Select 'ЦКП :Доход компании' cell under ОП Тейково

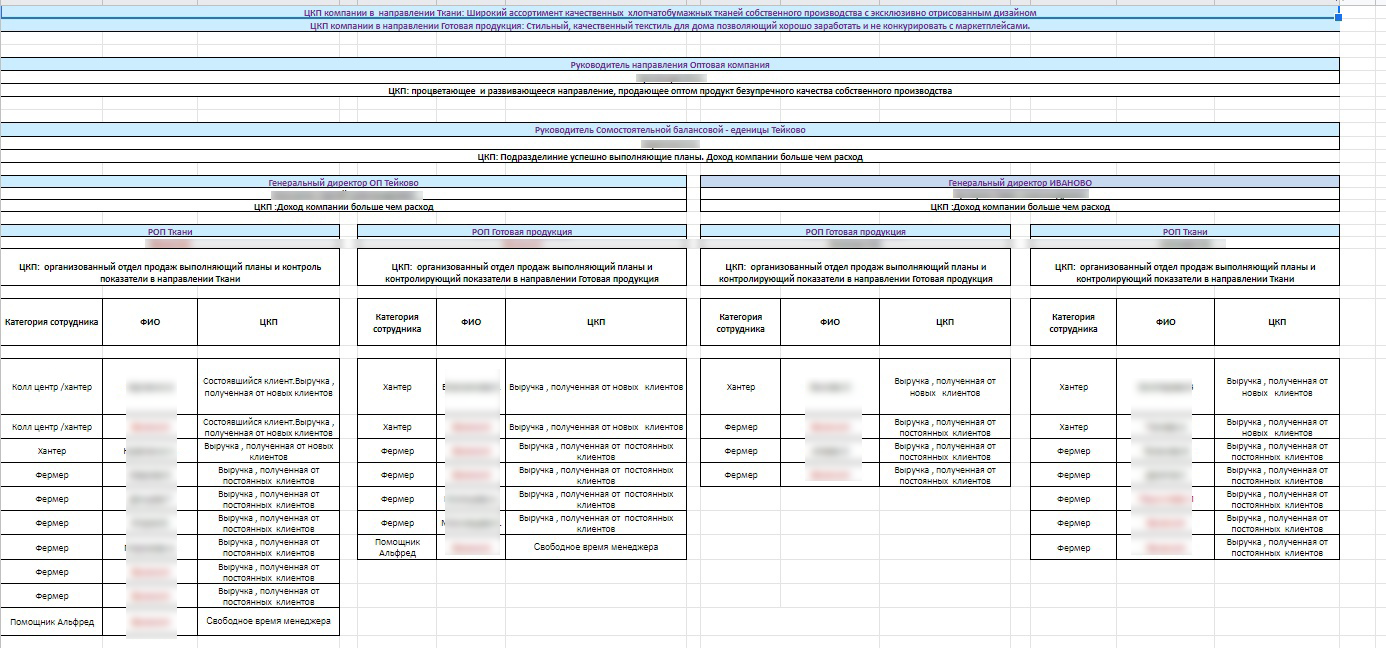[x=343, y=207]
